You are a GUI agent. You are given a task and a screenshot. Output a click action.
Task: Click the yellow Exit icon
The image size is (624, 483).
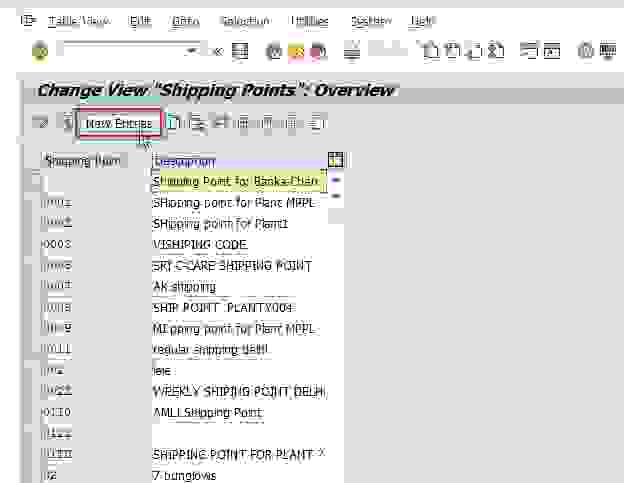(296, 51)
